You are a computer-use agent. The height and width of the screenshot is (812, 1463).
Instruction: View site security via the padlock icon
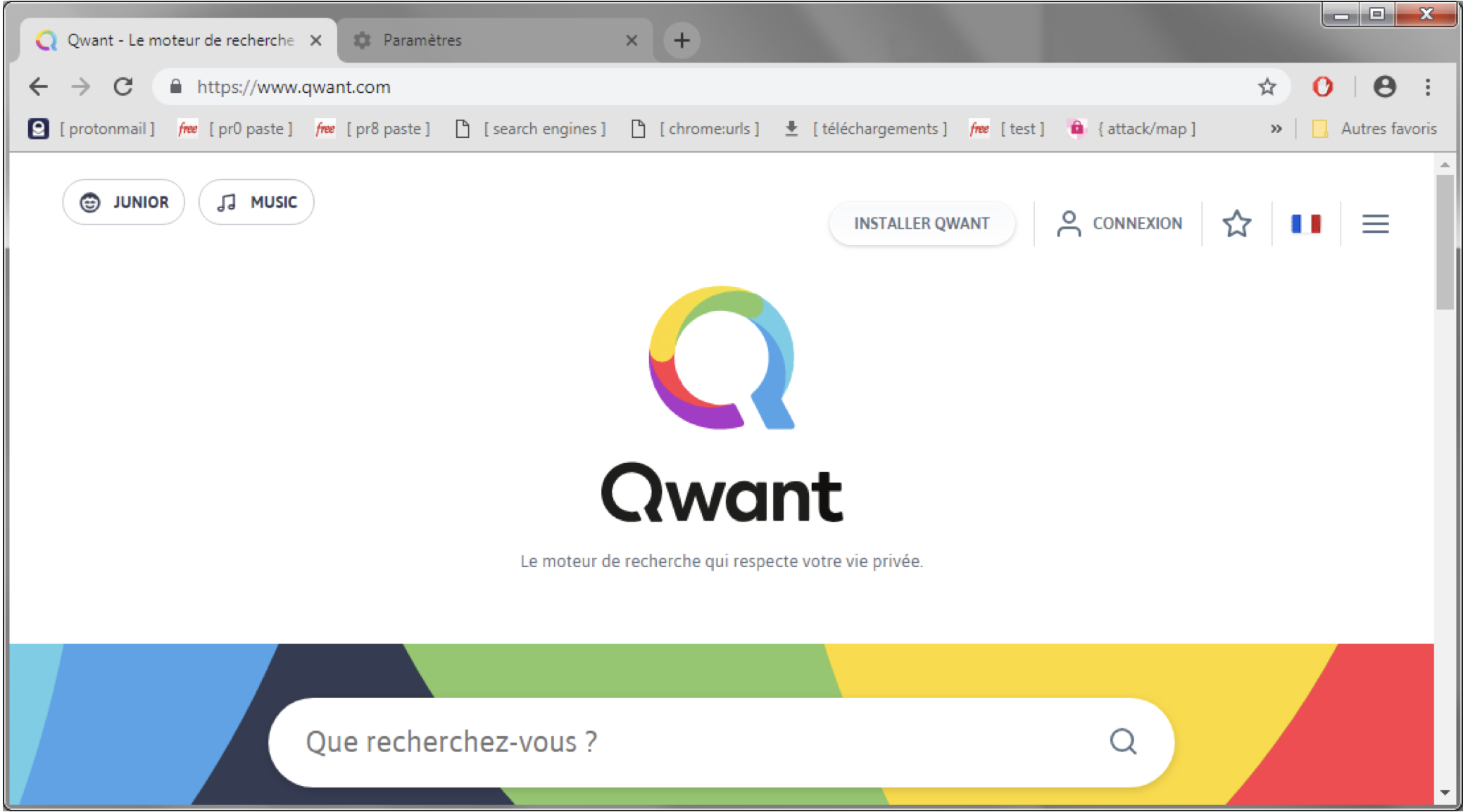175,87
